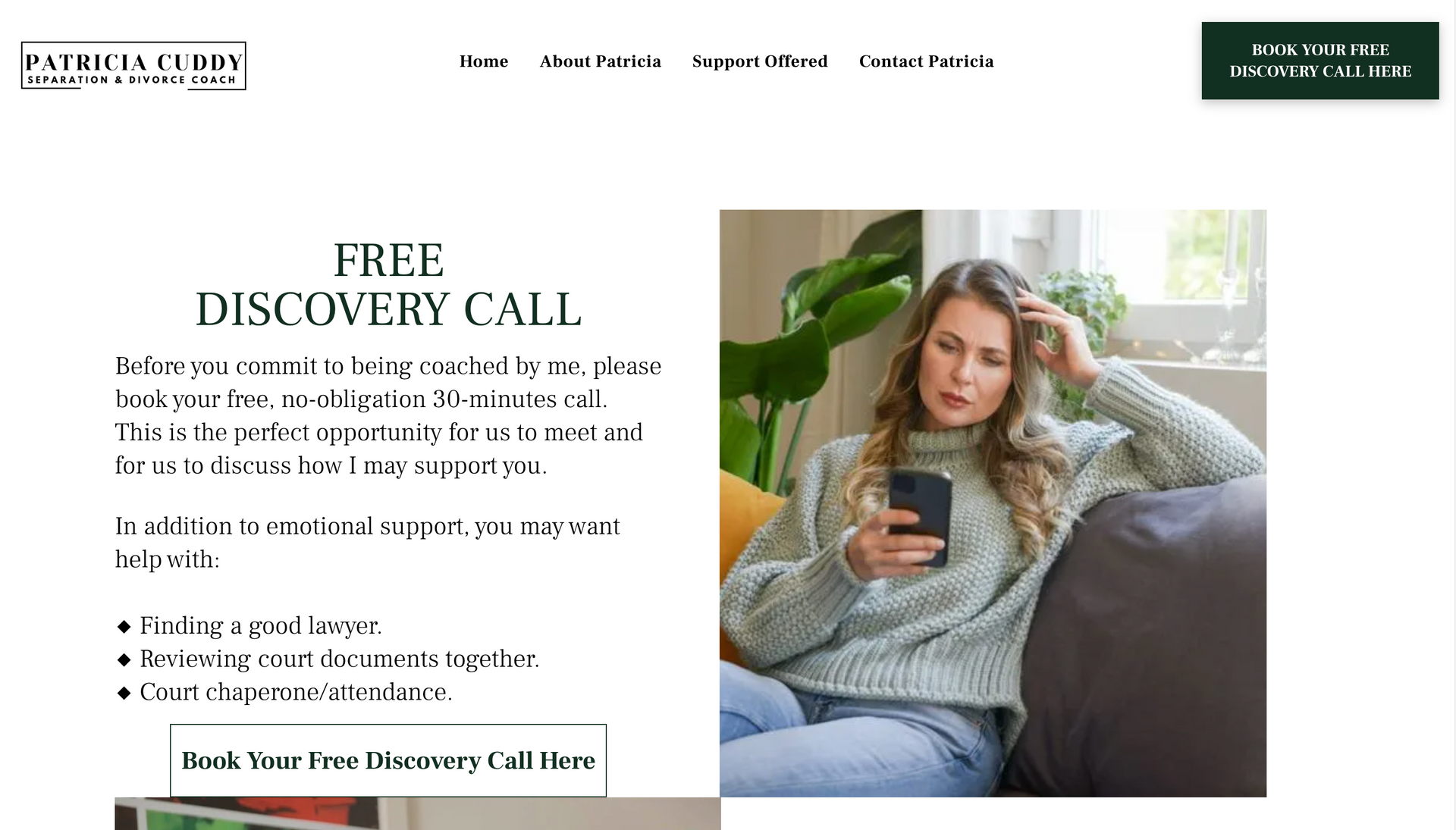Click outlined Book Your Free Discovery Call Here
This screenshot has width=1456, height=830.
pyautogui.click(x=388, y=760)
